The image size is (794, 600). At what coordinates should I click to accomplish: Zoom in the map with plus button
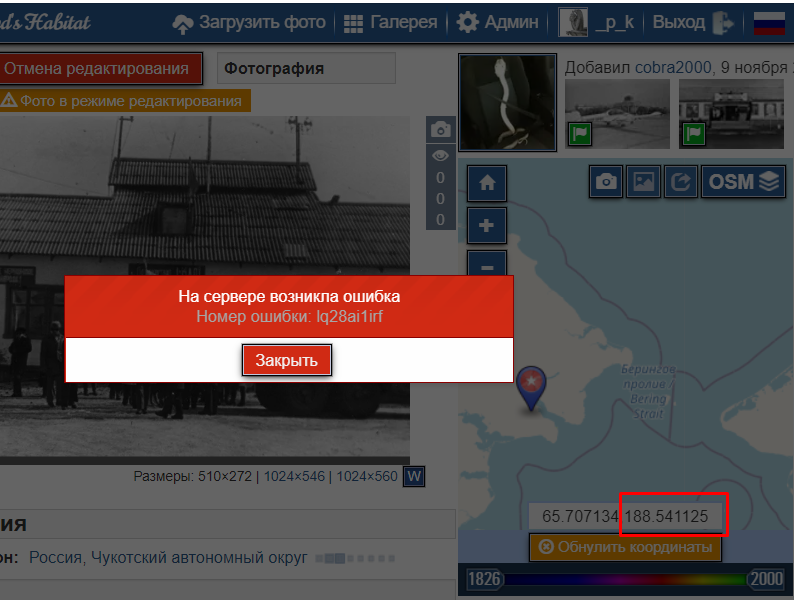(487, 225)
